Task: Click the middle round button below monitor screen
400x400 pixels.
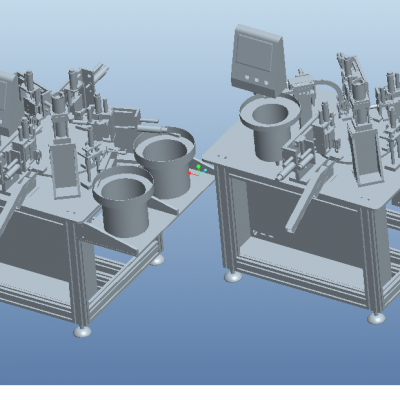Action: tap(257, 80)
